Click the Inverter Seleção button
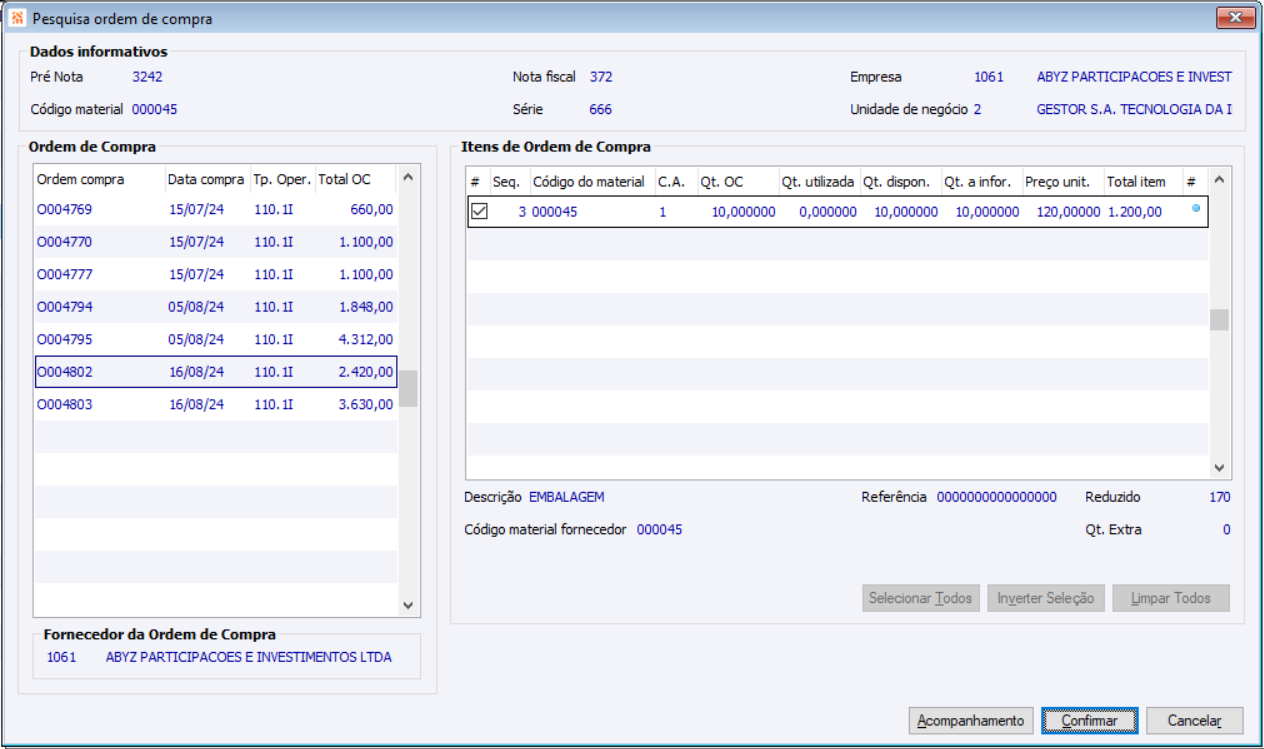The height and width of the screenshot is (749, 1264). (x=1046, y=598)
